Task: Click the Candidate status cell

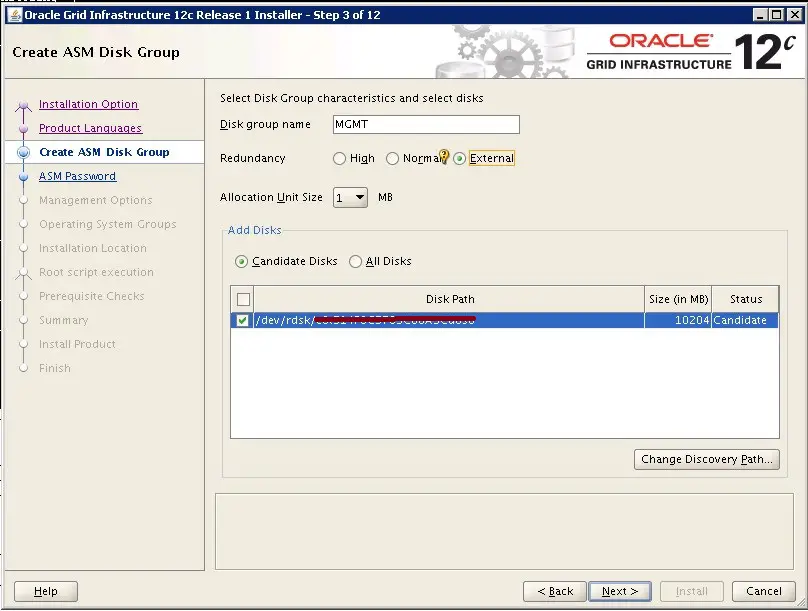Action: [x=745, y=320]
